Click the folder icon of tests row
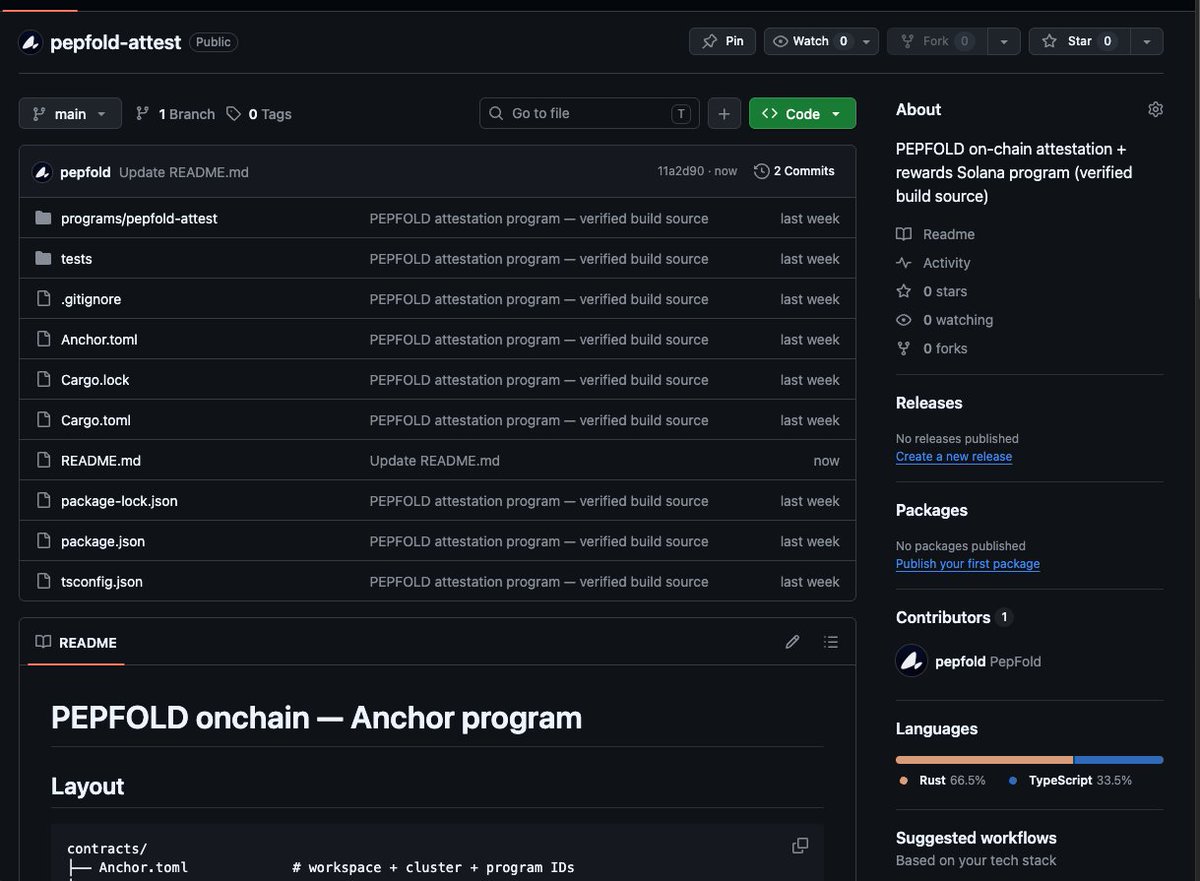The height and width of the screenshot is (881, 1200). (x=43, y=258)
